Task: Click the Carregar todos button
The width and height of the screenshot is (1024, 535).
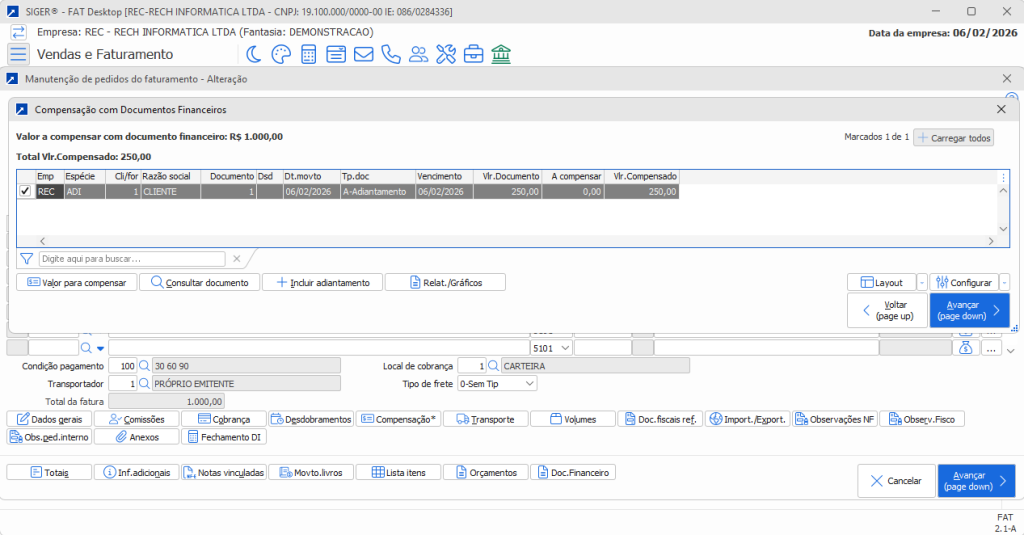Action: pos(953,138)
